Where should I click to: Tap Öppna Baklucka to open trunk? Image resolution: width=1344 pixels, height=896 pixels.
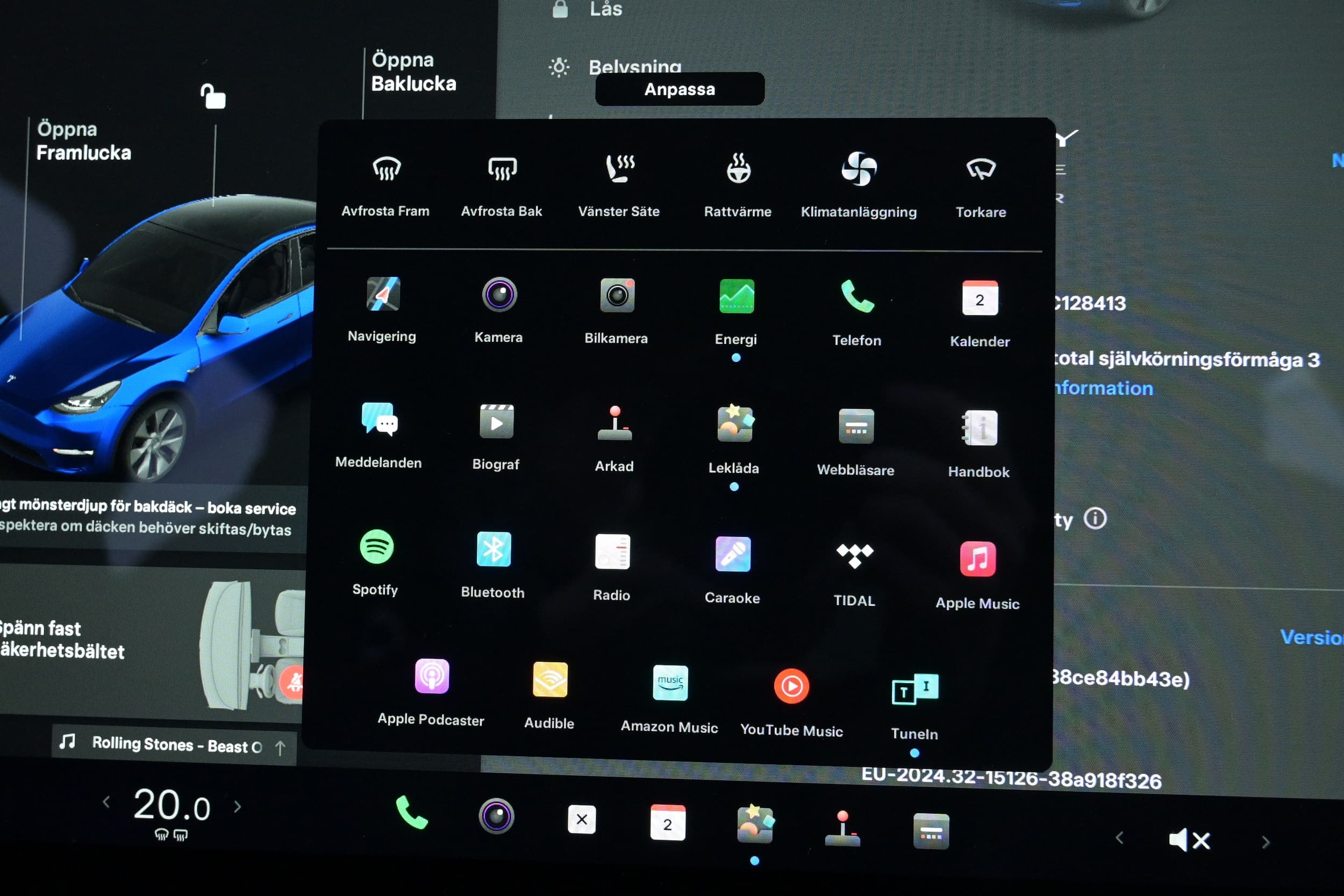[x=414, y=72]
